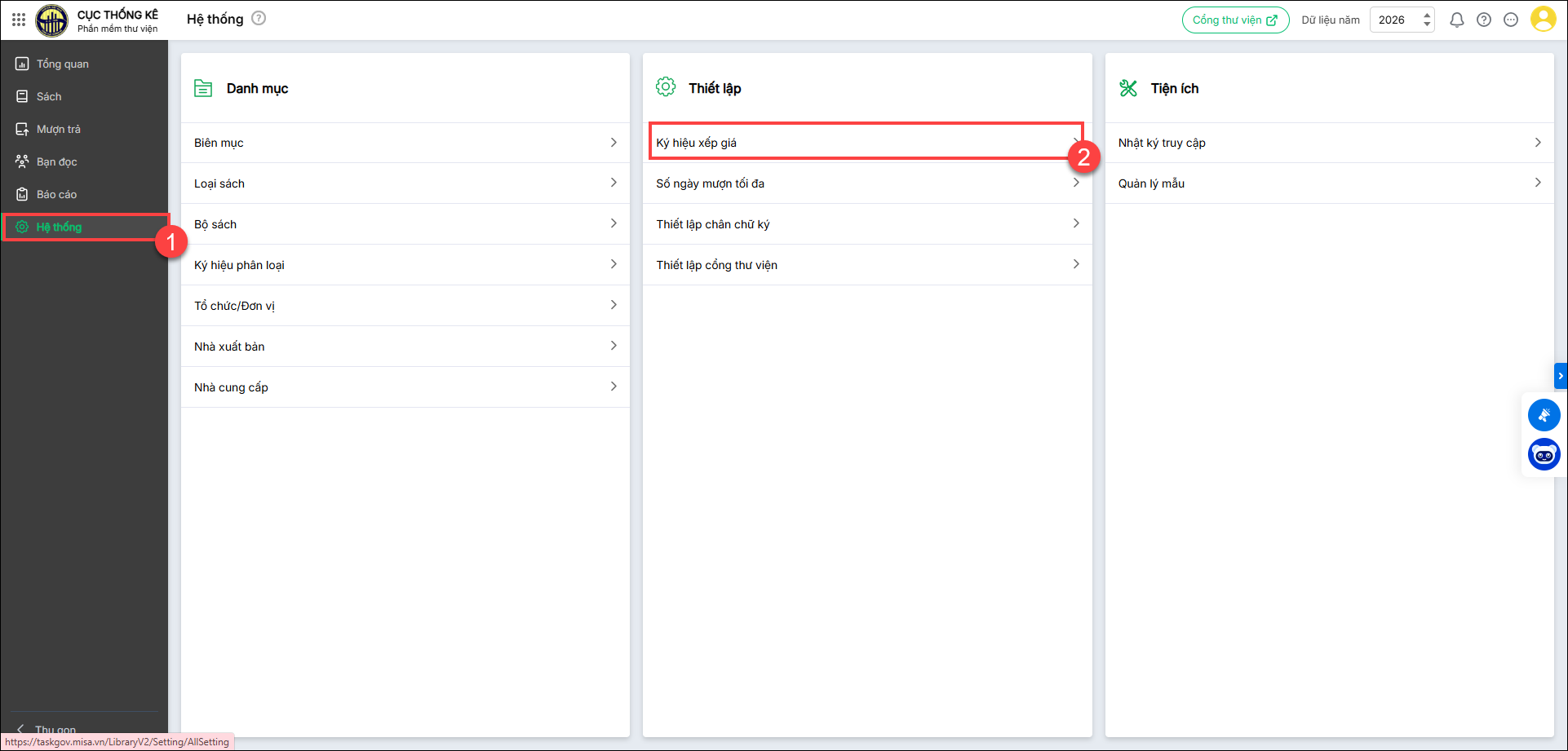Open Thiết lập chân chữ ký setting

(x=866, y=224)
